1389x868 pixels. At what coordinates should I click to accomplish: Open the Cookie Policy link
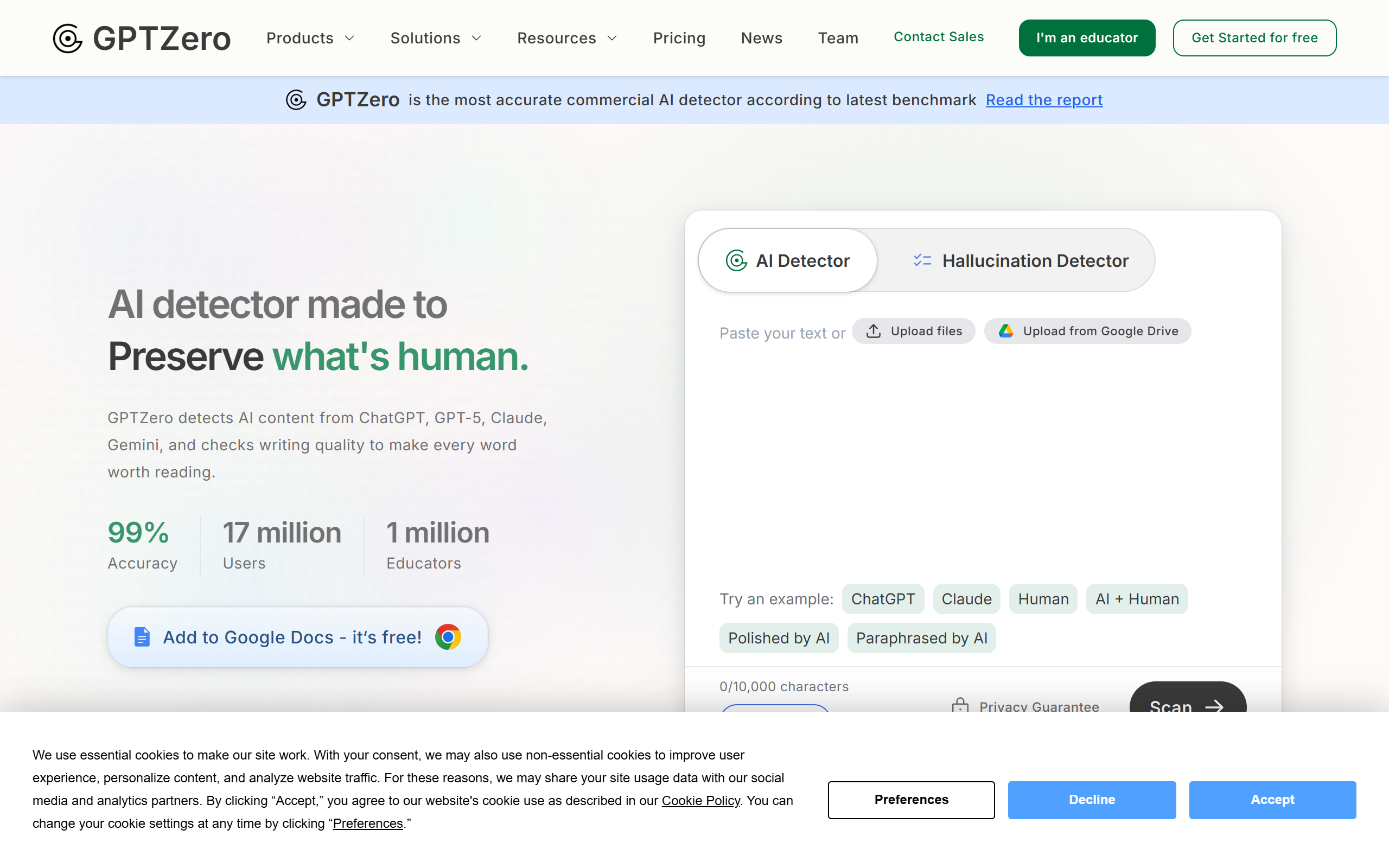click(x=700, y=801)
